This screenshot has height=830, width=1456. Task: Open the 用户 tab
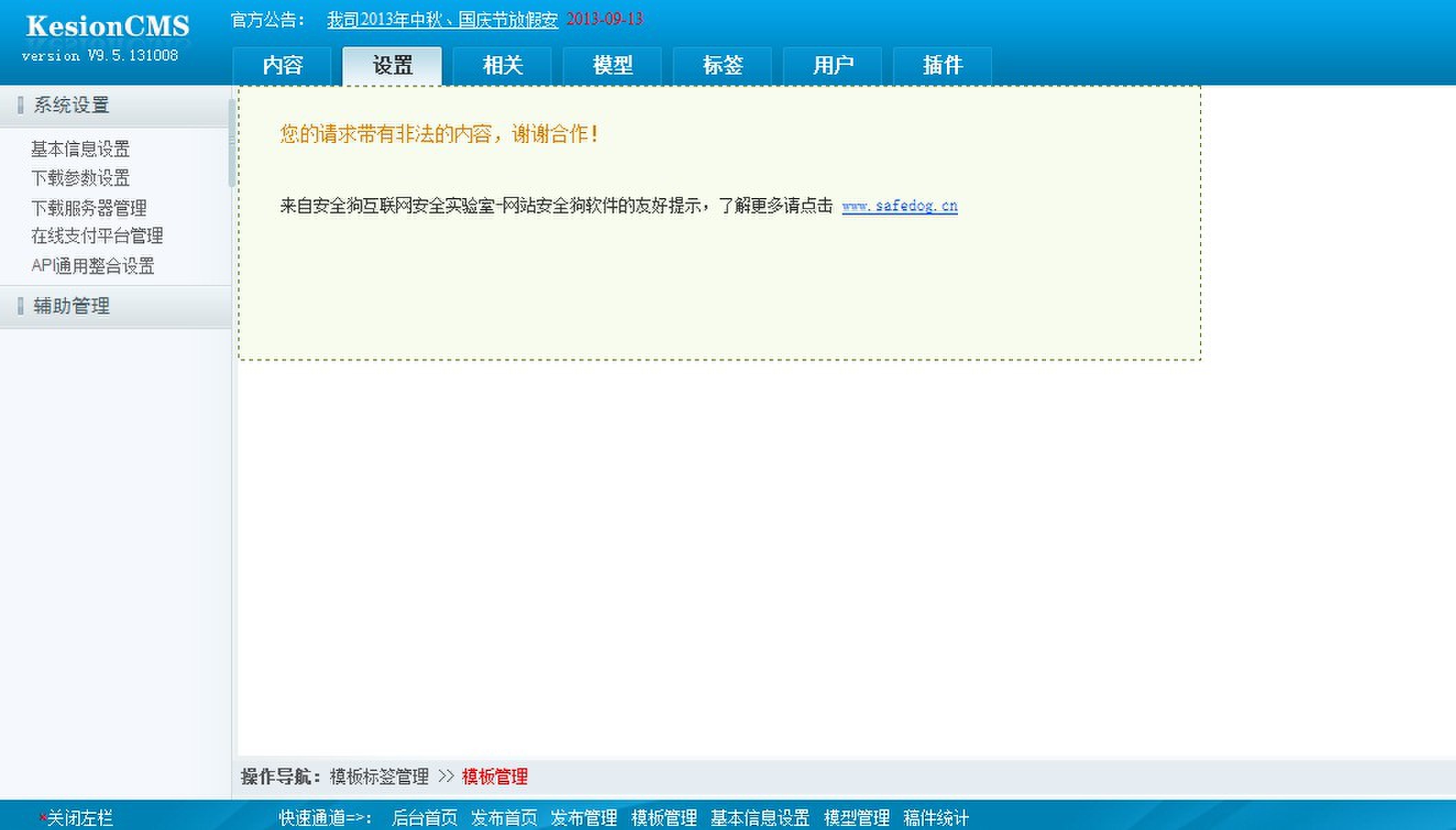(833, 65)
